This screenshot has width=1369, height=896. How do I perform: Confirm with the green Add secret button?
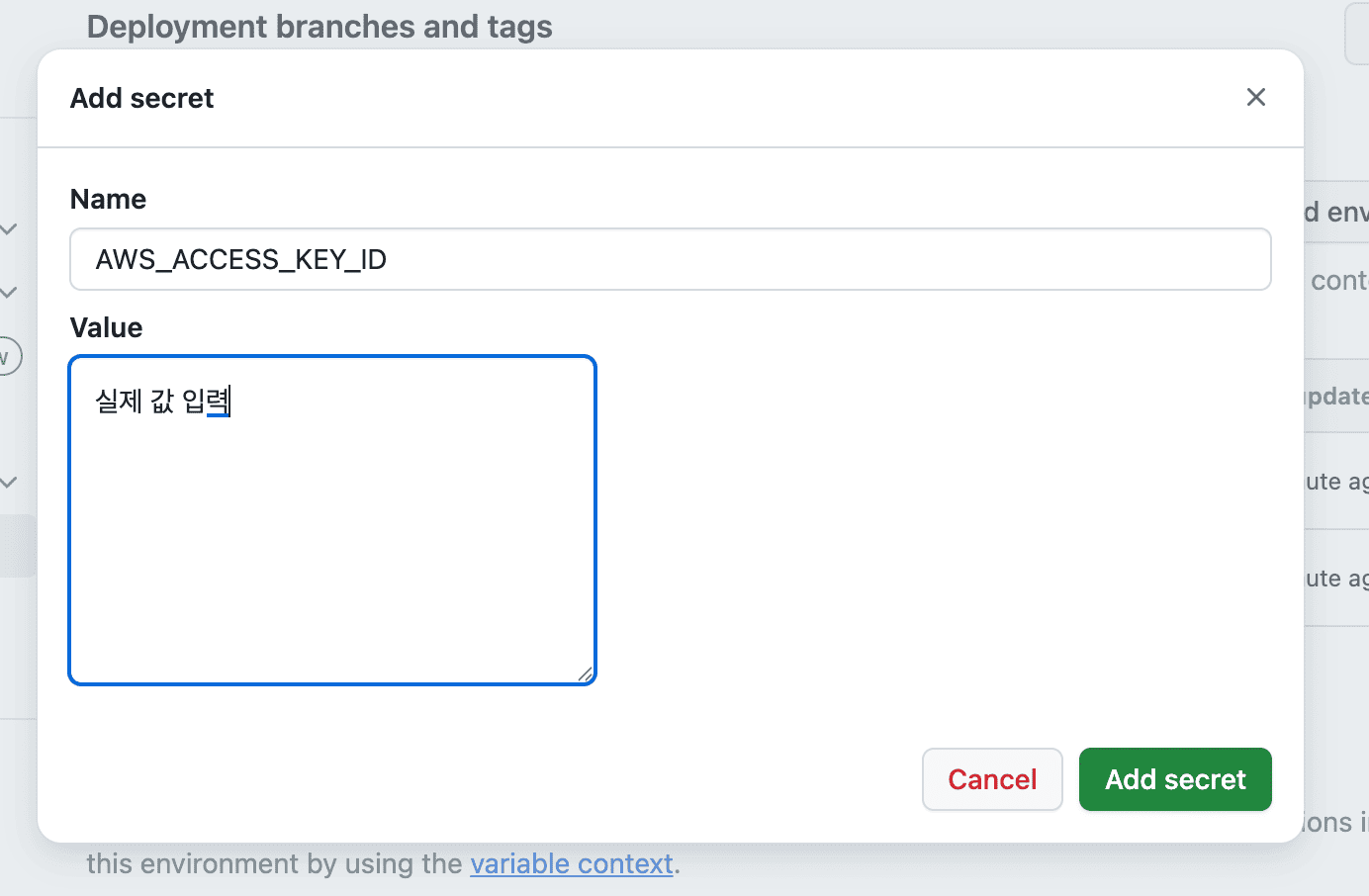tap(1174, 779)
